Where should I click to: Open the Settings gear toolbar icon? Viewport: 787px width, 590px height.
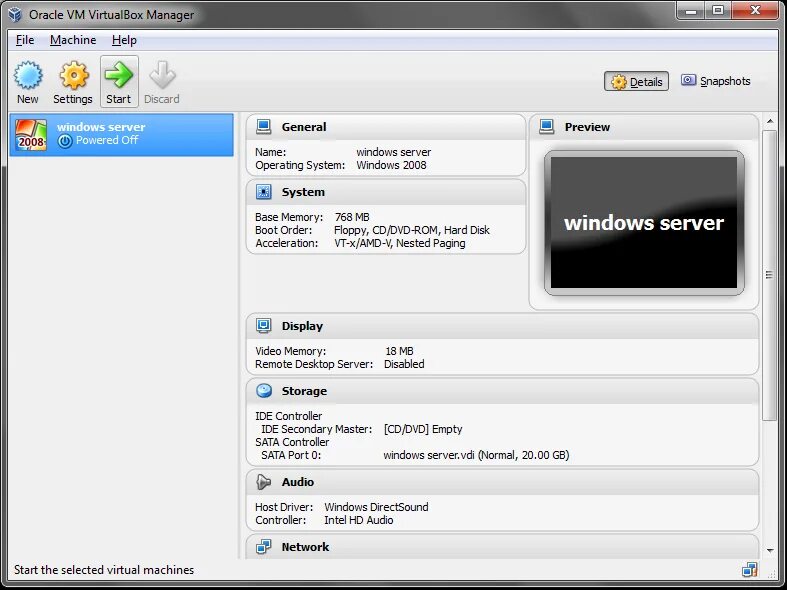coord(73,75)
